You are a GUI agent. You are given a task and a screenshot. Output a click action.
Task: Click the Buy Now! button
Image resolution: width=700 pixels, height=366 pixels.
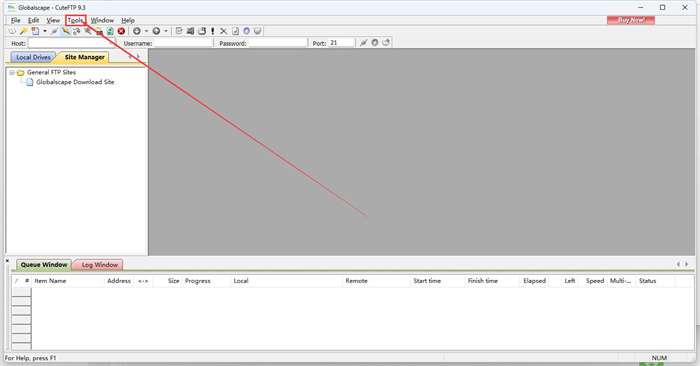(x=631, y=20)
